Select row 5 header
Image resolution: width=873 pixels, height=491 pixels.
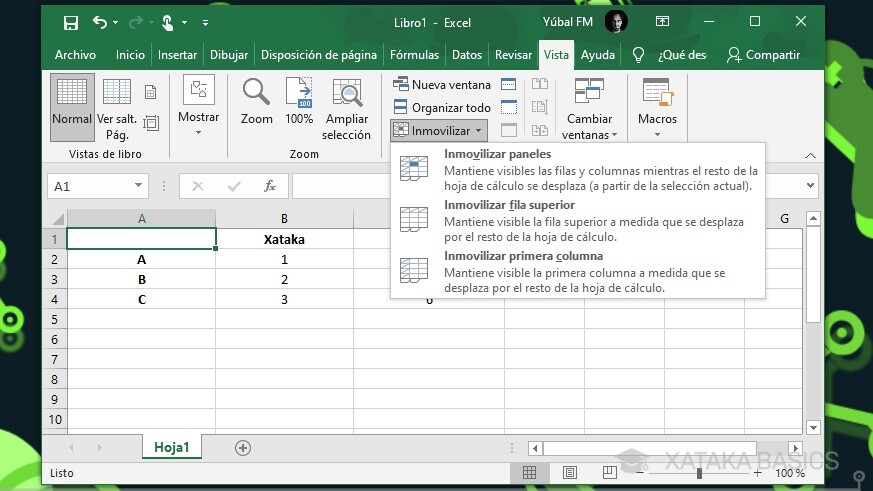pyautogui.click(x=55, y=319)
